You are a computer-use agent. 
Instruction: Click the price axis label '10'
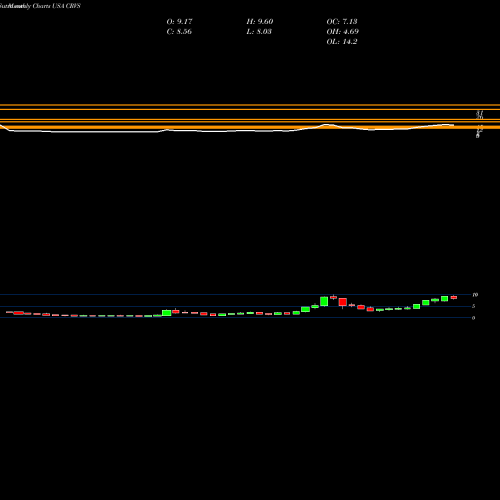[475, 295]
